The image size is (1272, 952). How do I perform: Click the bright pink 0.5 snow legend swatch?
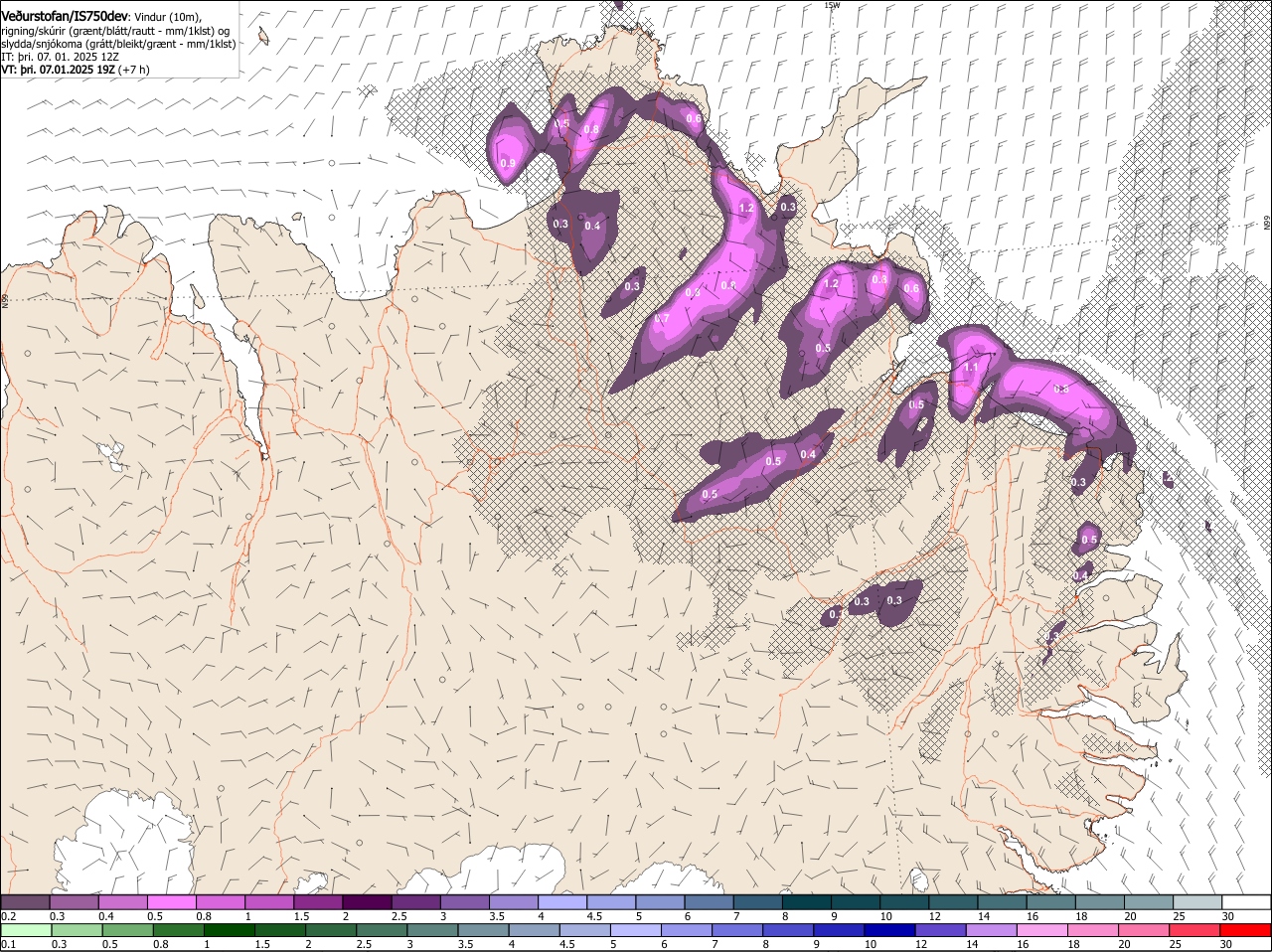(171, 902)
